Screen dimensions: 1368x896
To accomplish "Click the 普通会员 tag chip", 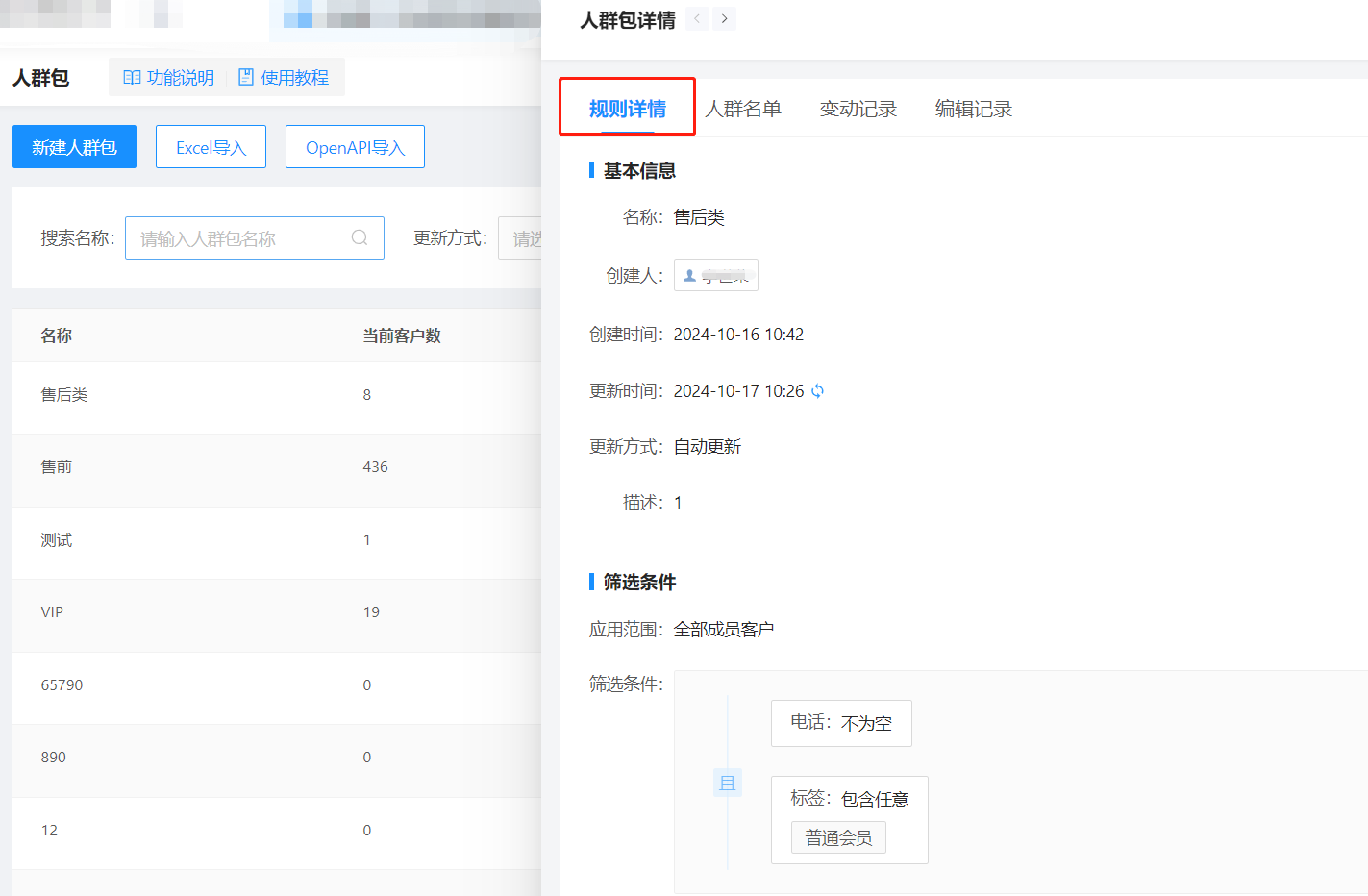I will [838, 837].
